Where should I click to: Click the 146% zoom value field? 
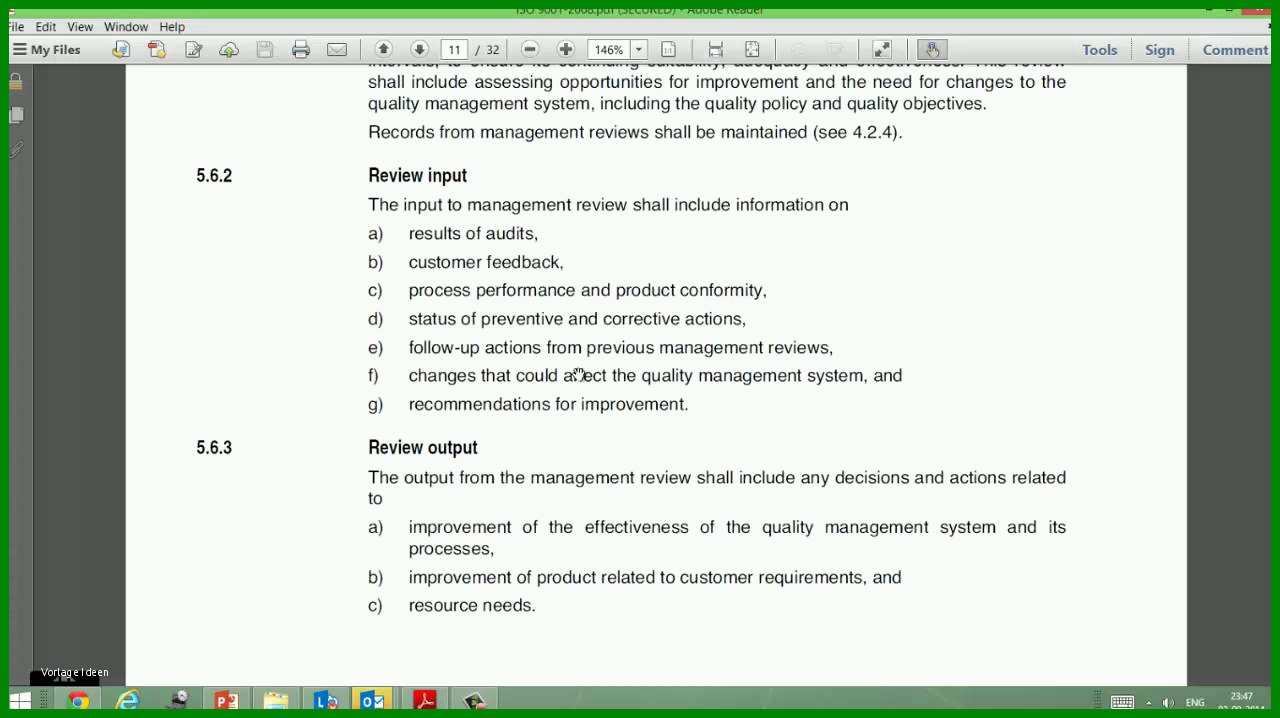coord(608,50)
